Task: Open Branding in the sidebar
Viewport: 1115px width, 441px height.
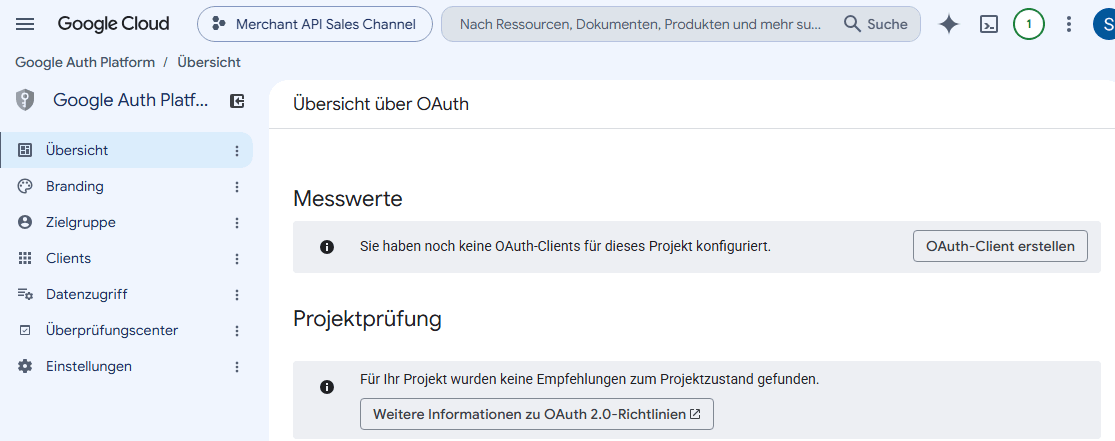Action: (127, 186)
